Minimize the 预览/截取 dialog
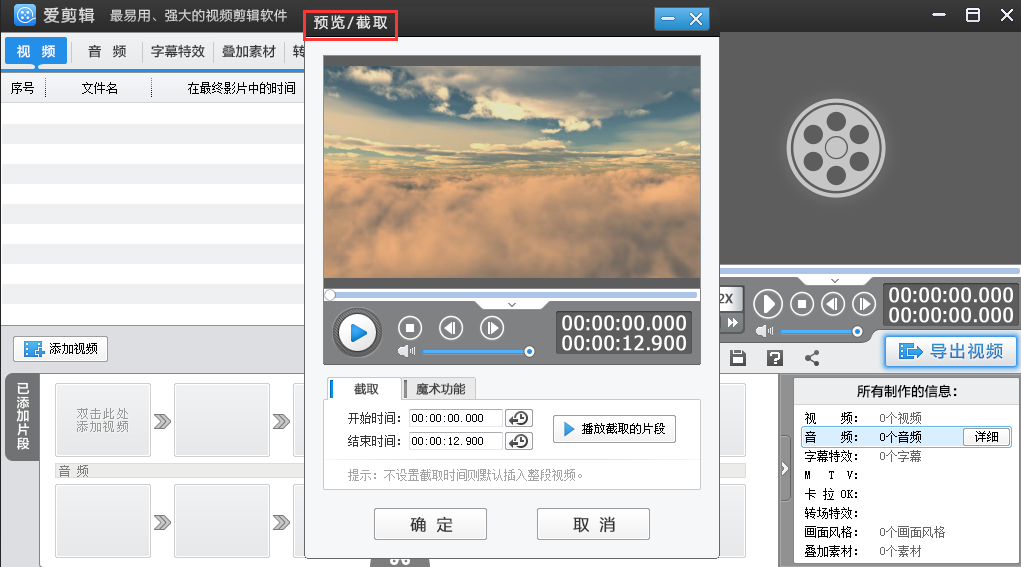1021x567 pixels. pos(668,19)
